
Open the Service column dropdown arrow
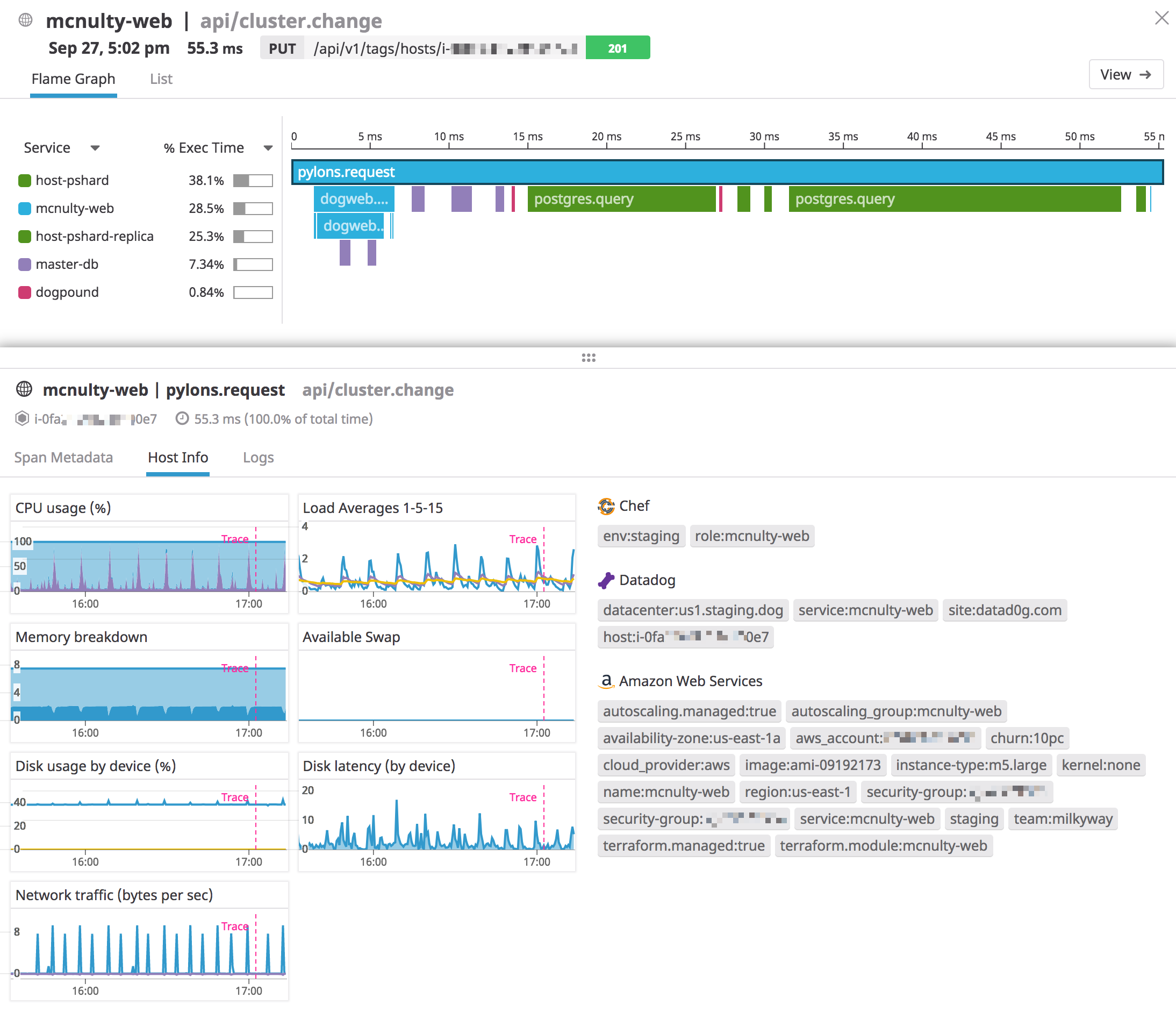pyautogui.click(x=95, y=148)
